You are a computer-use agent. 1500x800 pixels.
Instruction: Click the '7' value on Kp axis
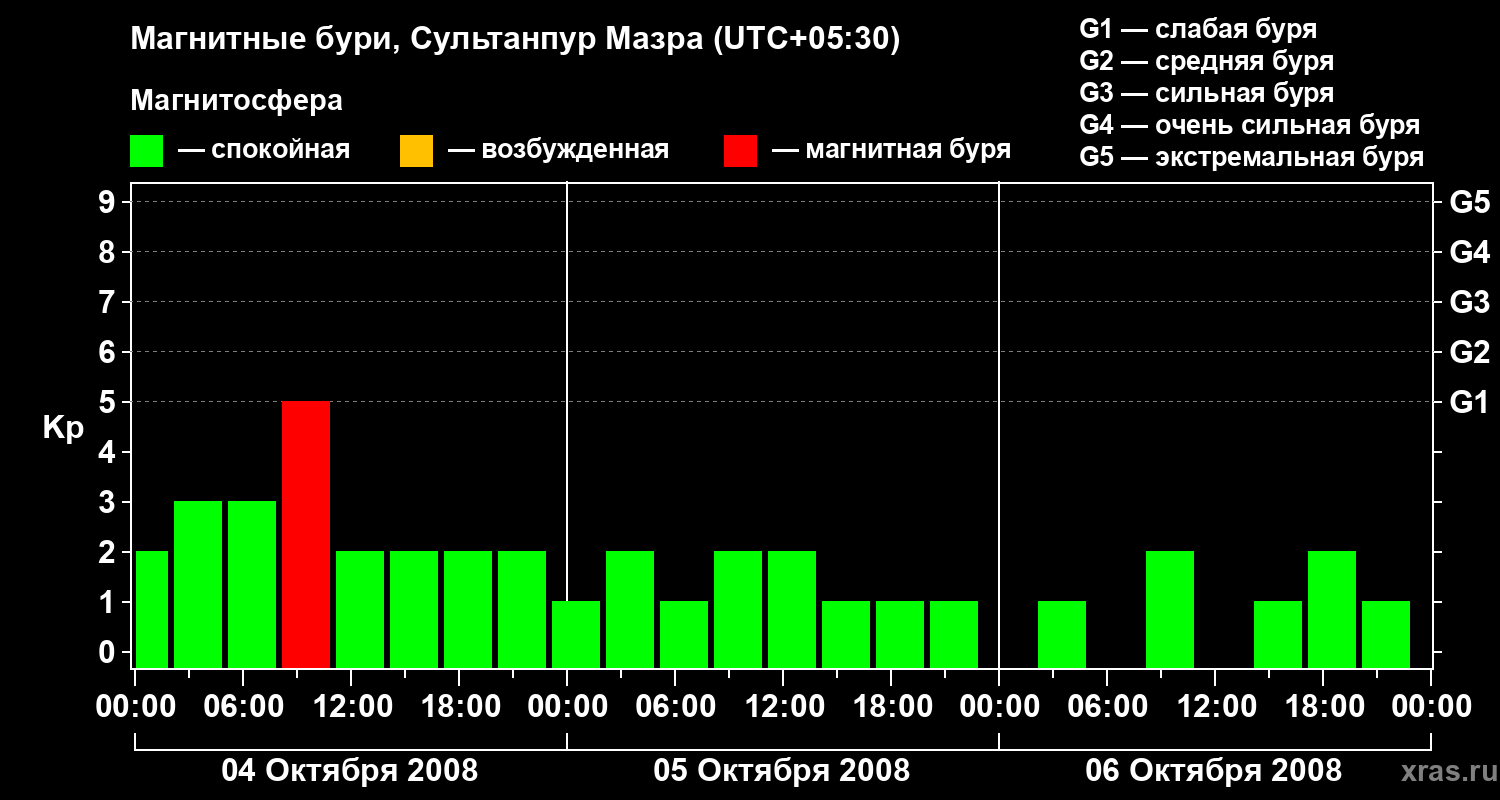109,302
